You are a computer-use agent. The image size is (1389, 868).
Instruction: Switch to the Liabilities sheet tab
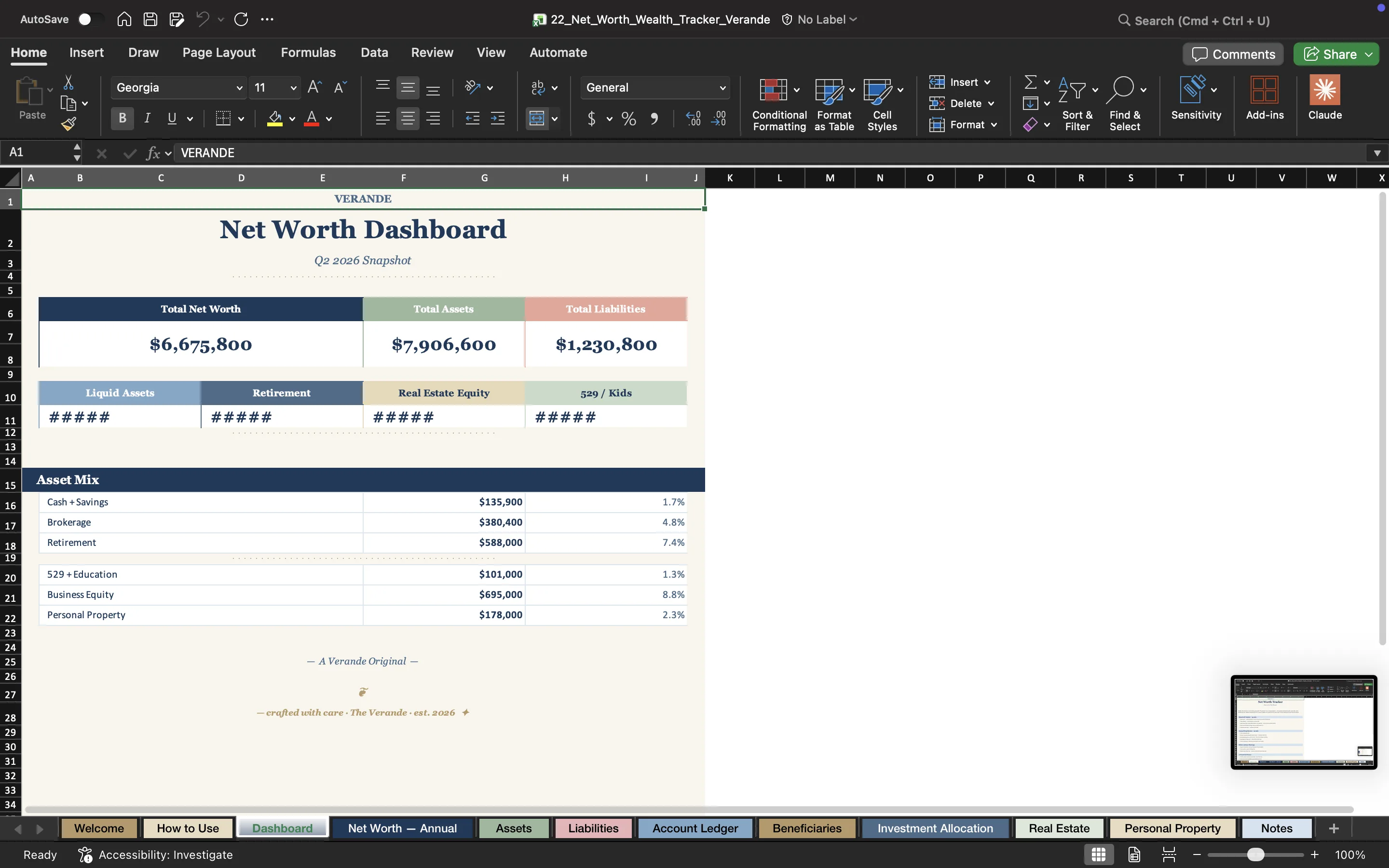(593, 828)
